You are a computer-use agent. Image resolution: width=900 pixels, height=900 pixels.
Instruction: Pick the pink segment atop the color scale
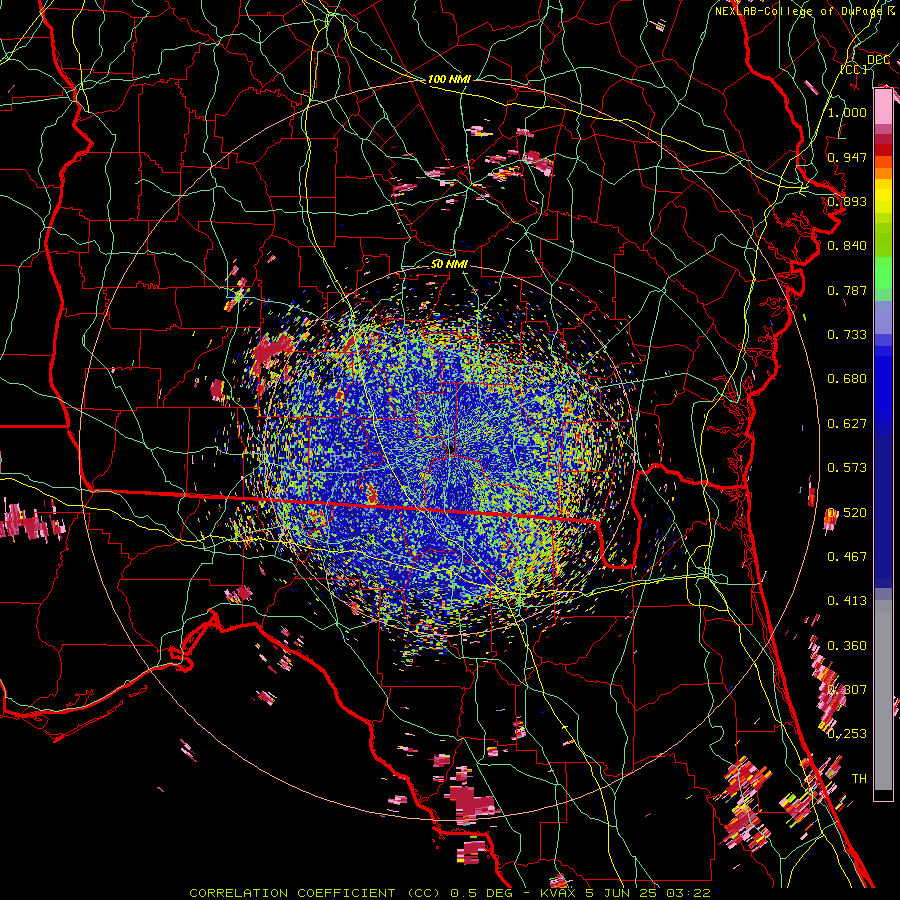[x=883, y=107]
